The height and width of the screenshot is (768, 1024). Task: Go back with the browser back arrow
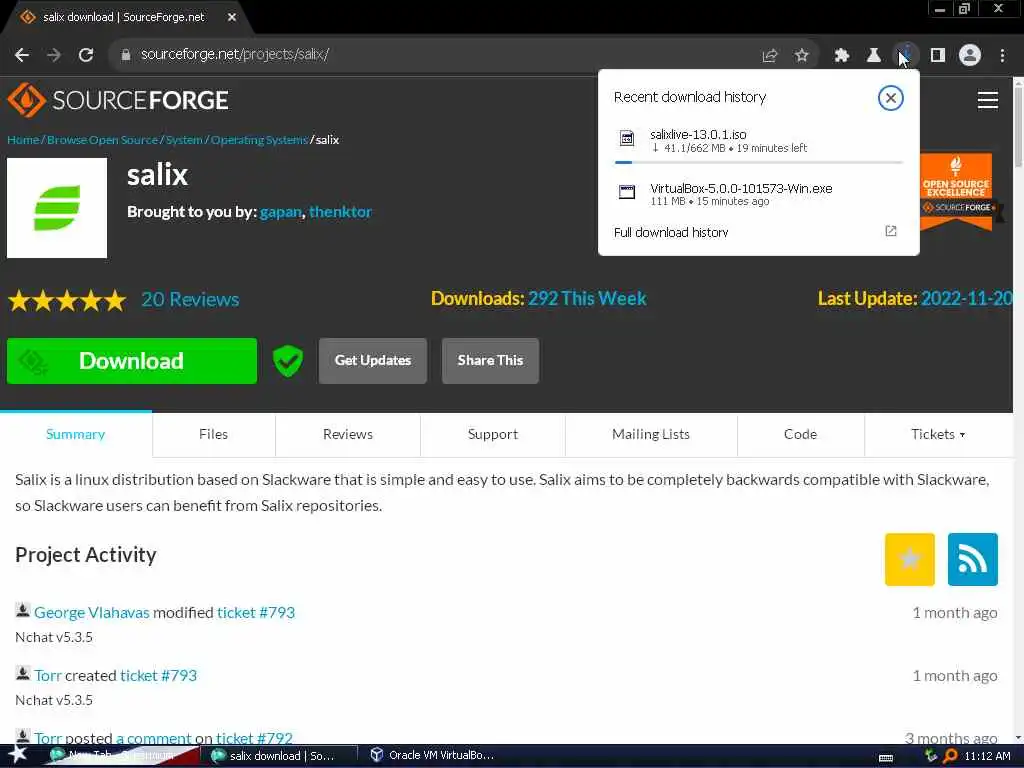point(22,55)
